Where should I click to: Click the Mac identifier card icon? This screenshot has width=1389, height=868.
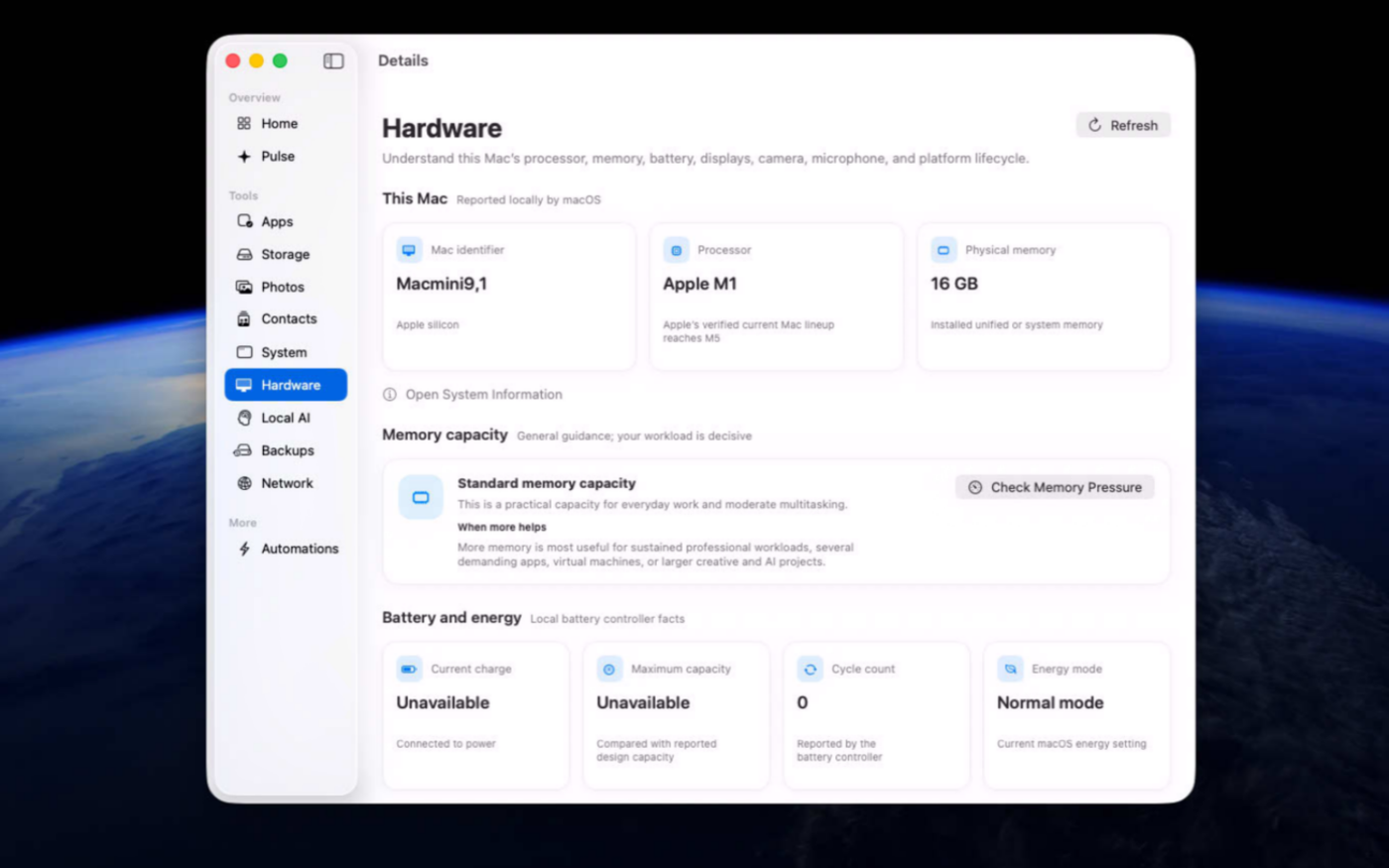pos(409,250)
